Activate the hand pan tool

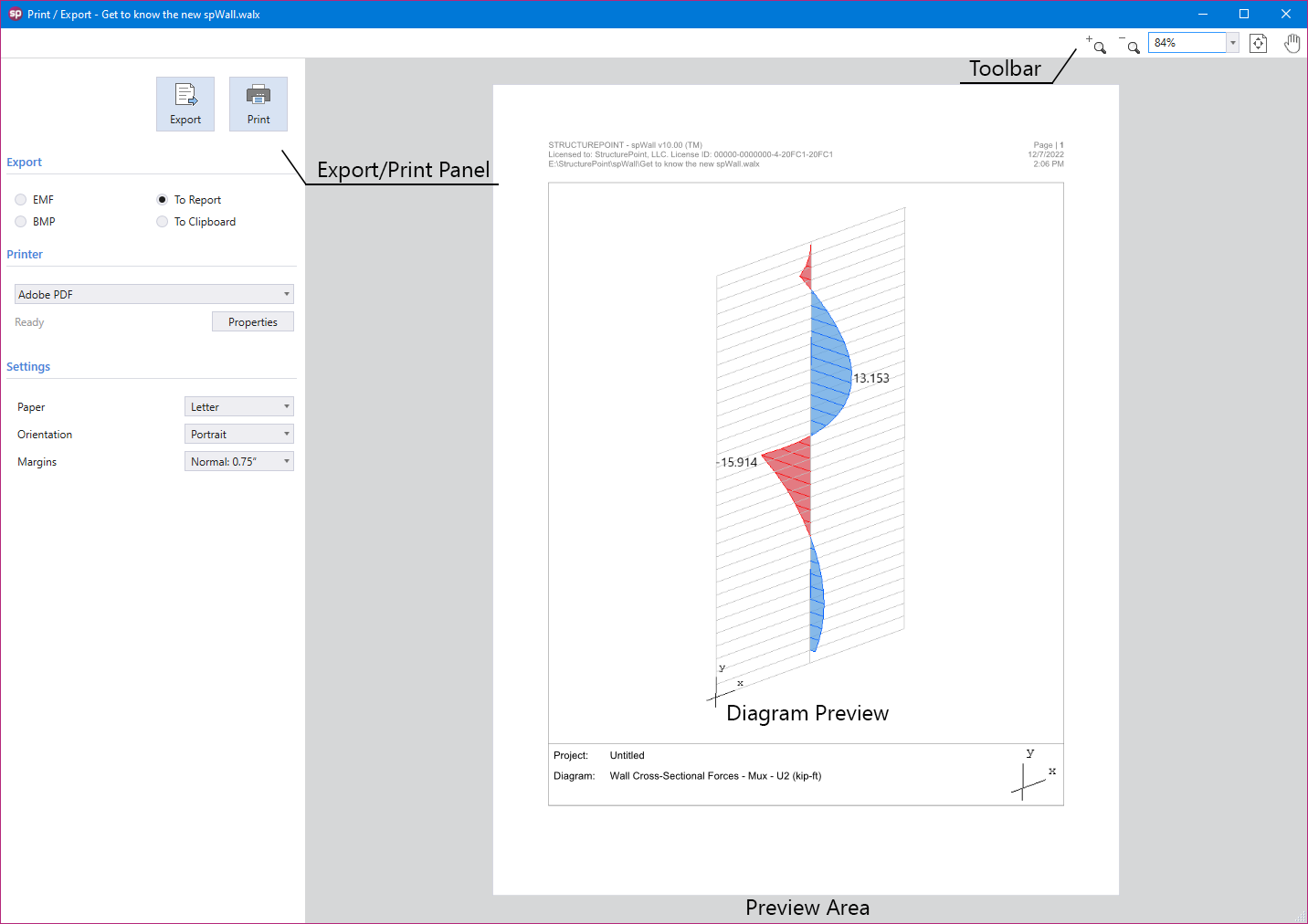click(1292, 42)
